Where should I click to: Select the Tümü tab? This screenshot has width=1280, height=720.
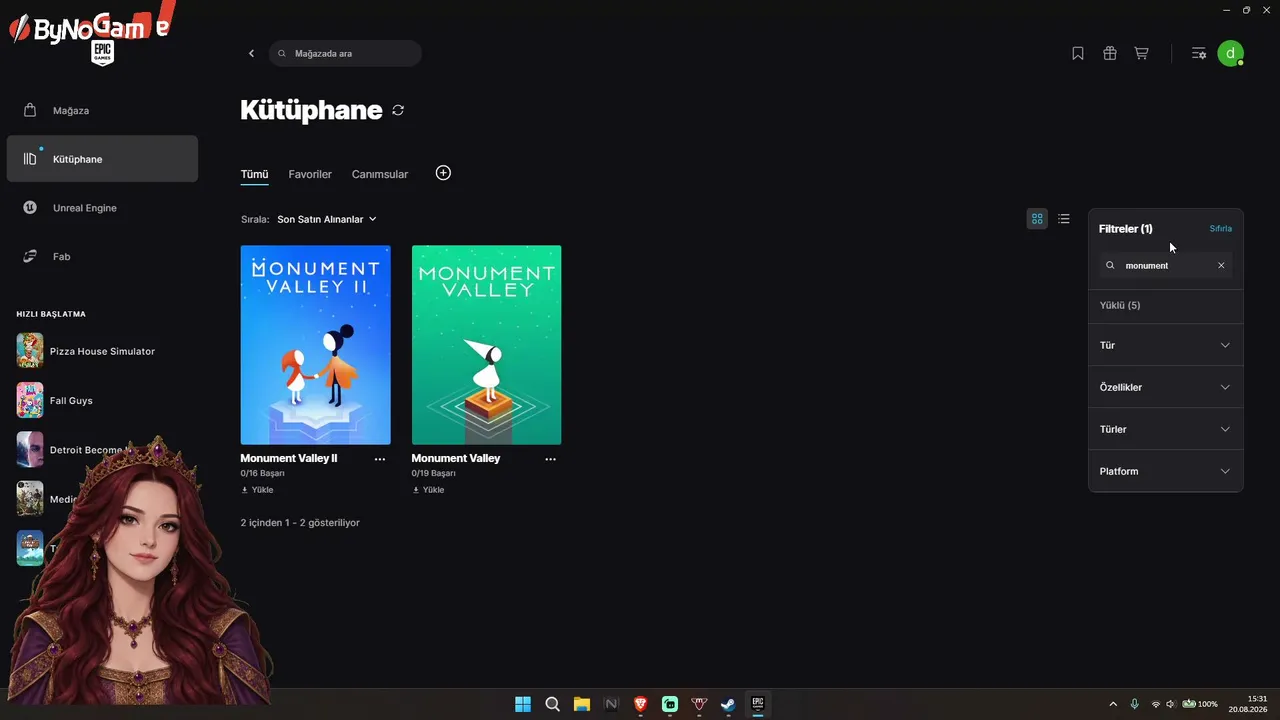(254, 174)
